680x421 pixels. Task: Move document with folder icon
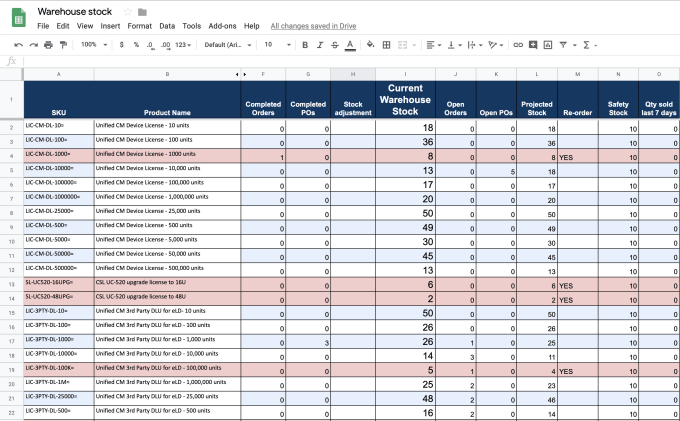point(142,12)
